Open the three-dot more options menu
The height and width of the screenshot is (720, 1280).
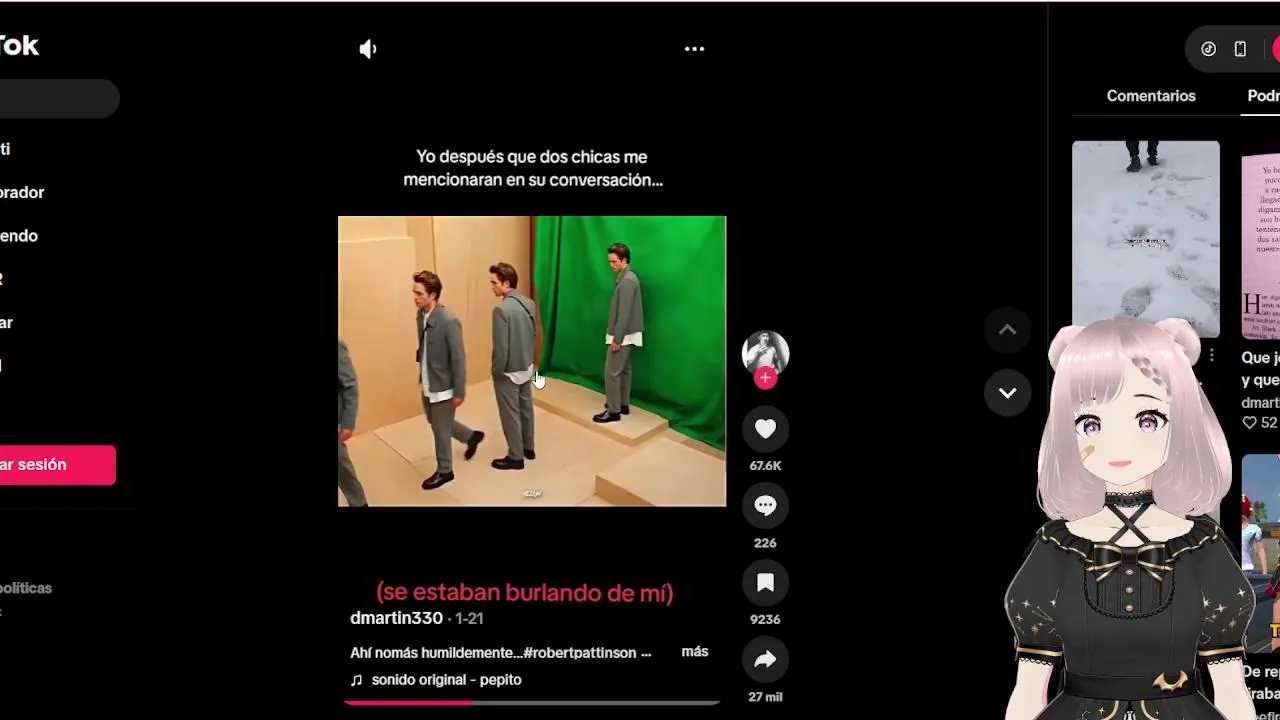pyautogui.click(x=694, y=49)
